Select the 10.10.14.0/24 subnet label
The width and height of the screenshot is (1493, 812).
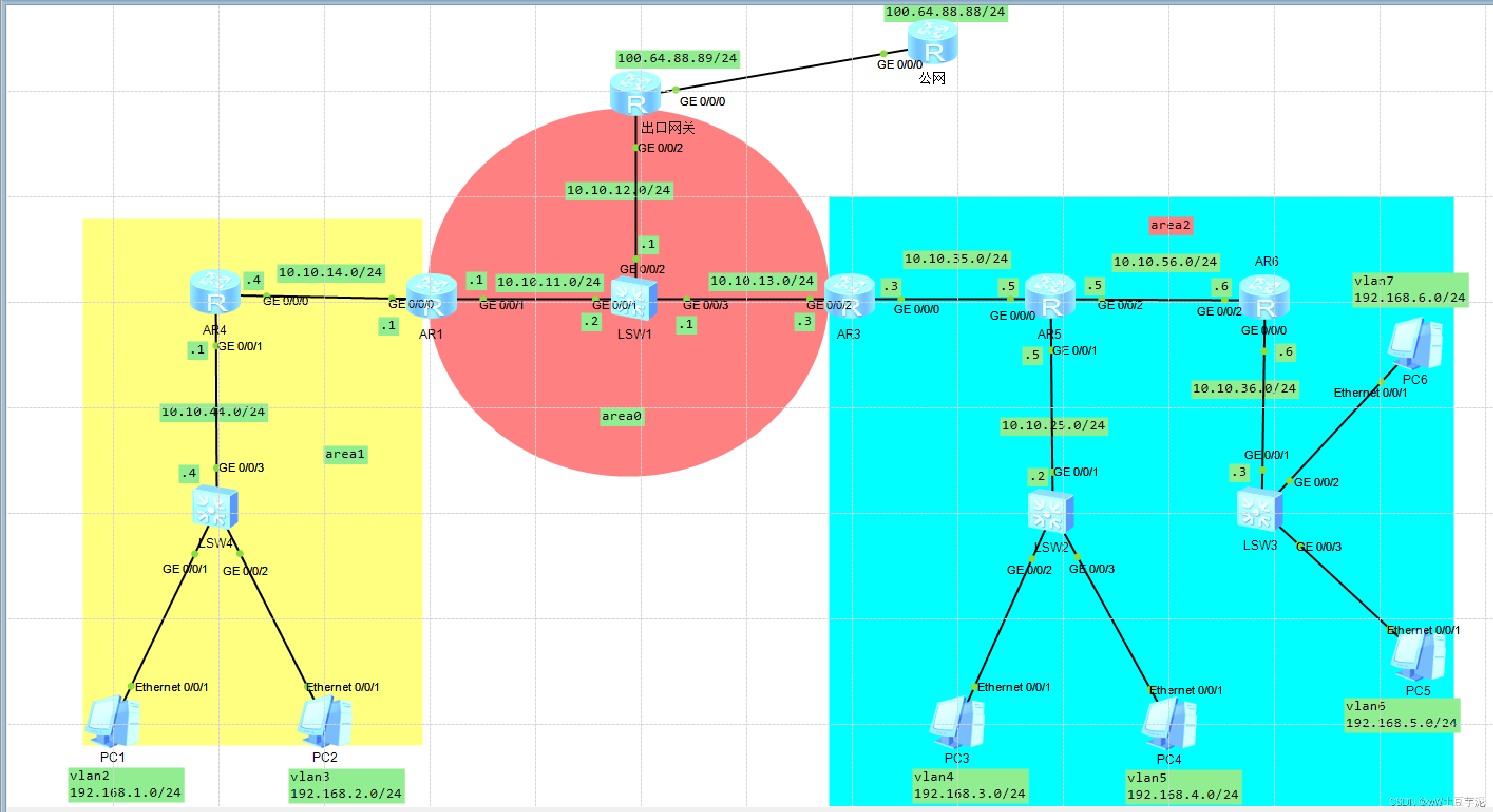point(330,272)
